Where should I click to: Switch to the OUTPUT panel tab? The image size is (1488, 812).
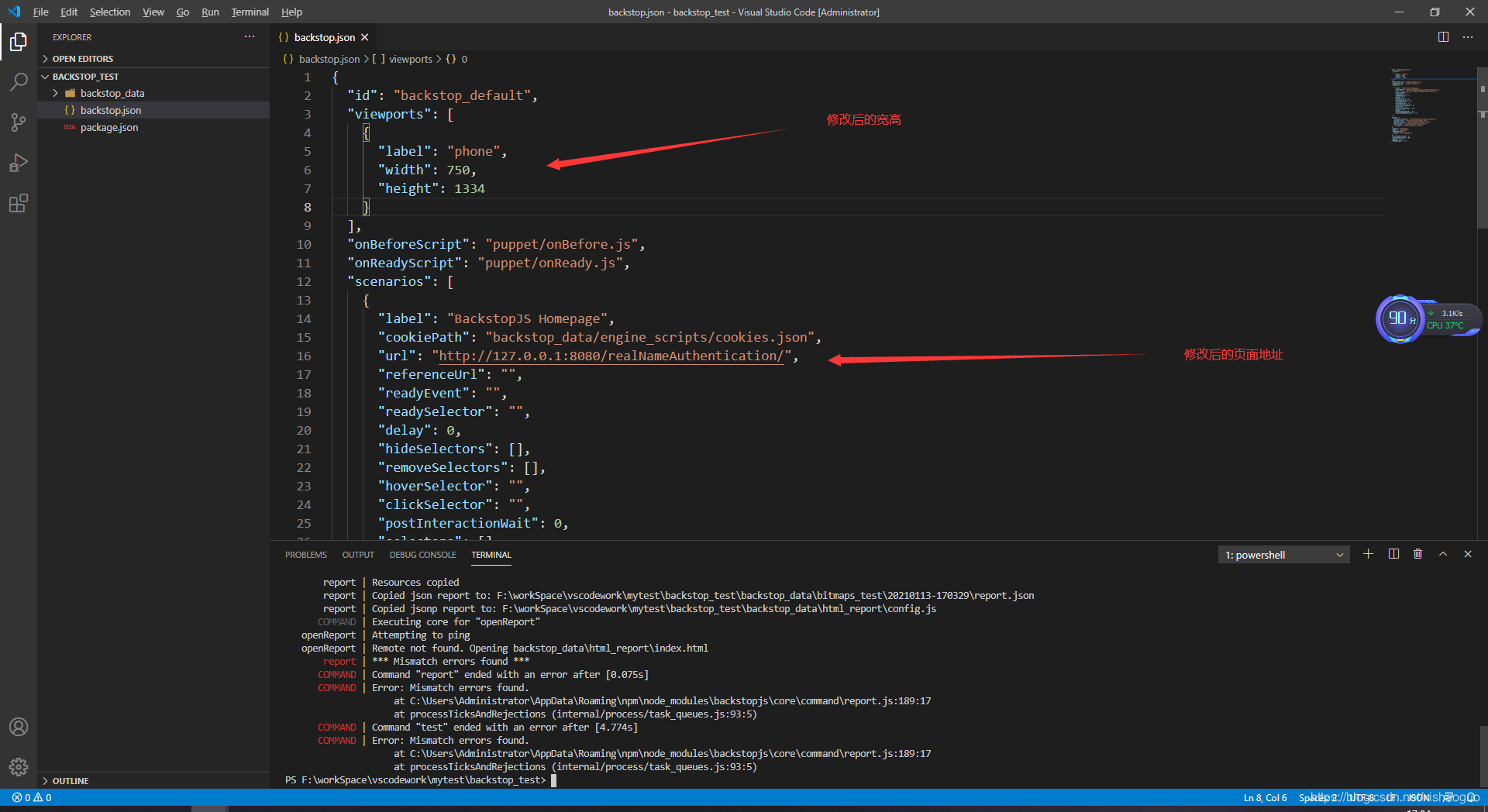[x=358, y=555]
